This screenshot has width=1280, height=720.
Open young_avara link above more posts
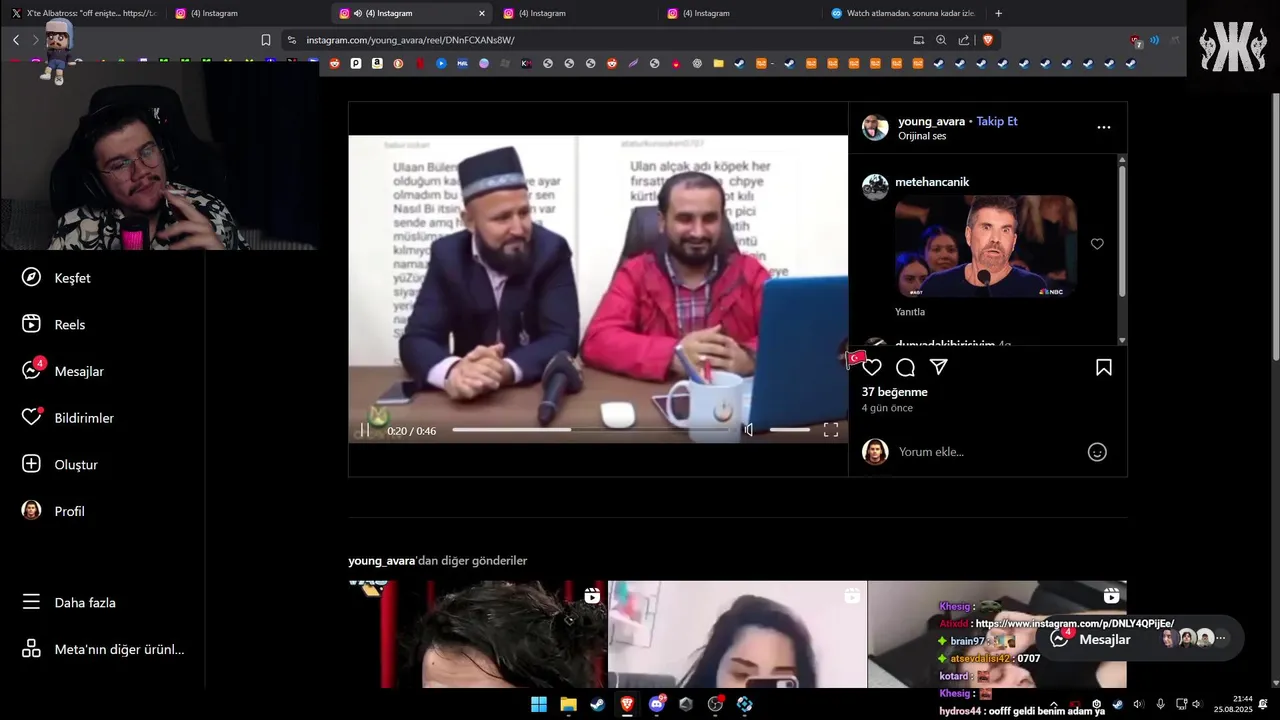[x=381, y=561]
